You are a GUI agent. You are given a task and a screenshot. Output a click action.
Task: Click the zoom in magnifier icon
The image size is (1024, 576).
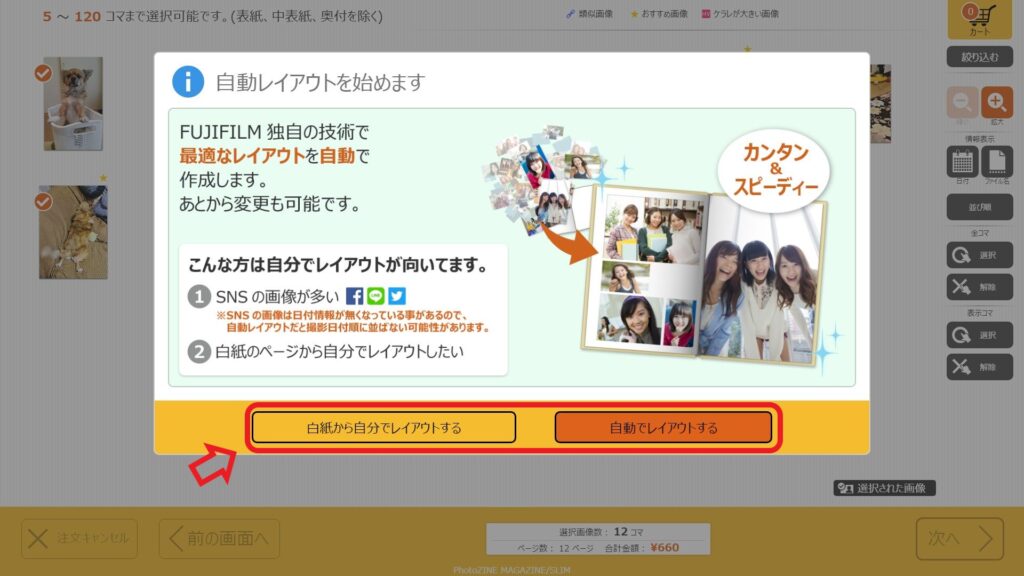click(x=996, y=102)
